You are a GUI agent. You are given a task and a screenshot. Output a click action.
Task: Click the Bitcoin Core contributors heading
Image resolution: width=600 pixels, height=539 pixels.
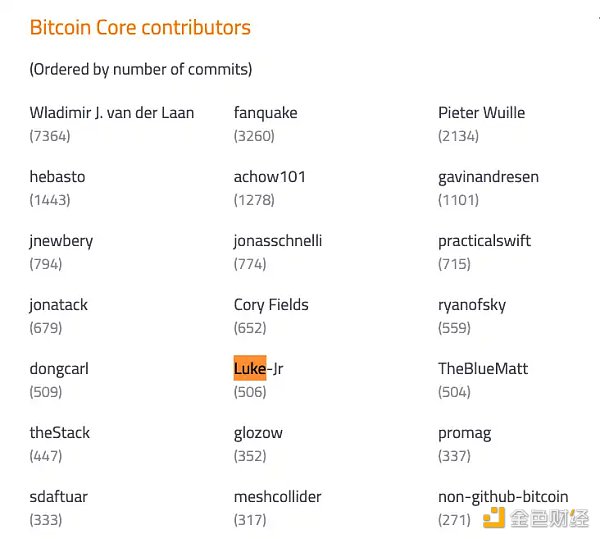[x=140, y=28]
